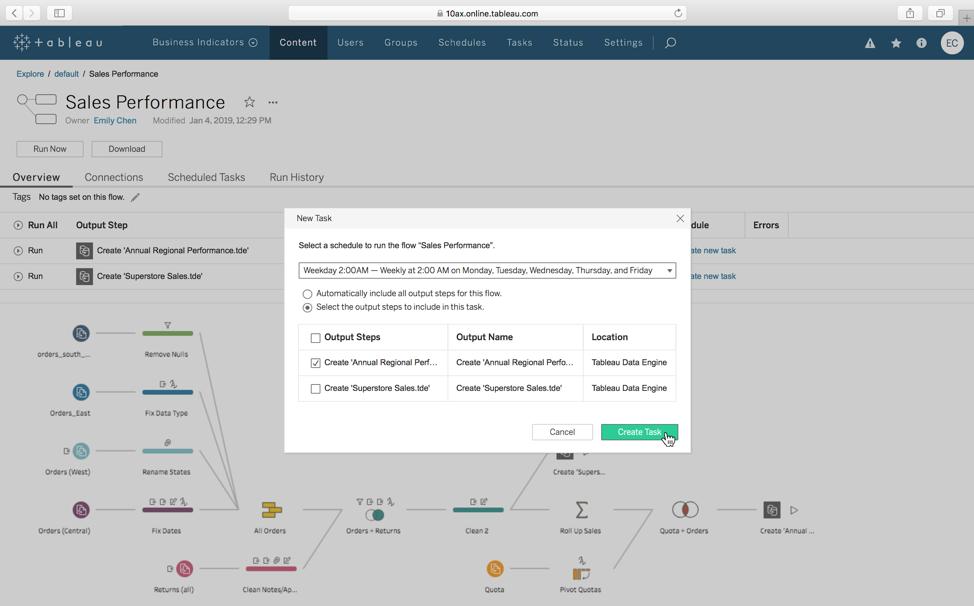Run the Annual Regional Performance output step
This screenshot has height=606, width=974.
18,251
